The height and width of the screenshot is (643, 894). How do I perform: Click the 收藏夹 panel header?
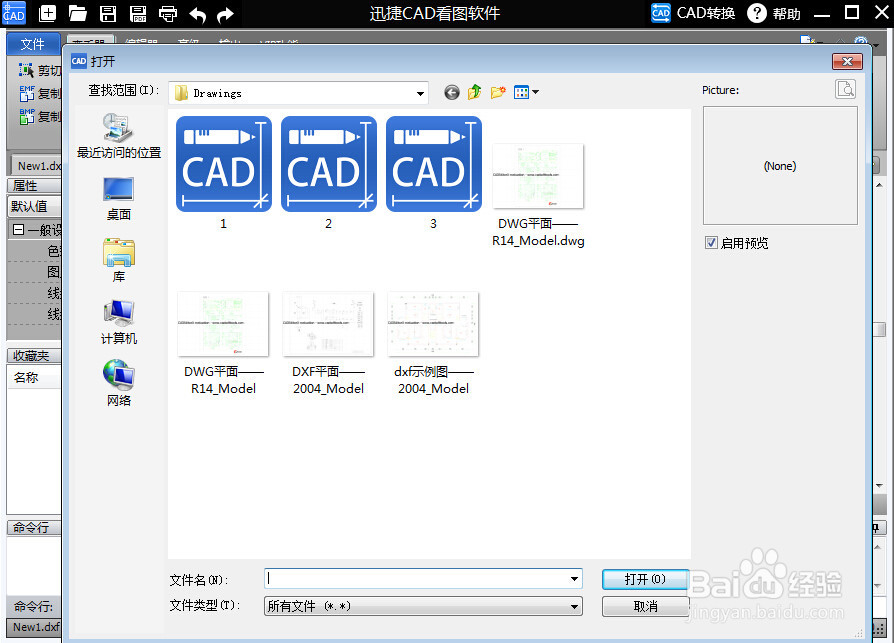34,356
